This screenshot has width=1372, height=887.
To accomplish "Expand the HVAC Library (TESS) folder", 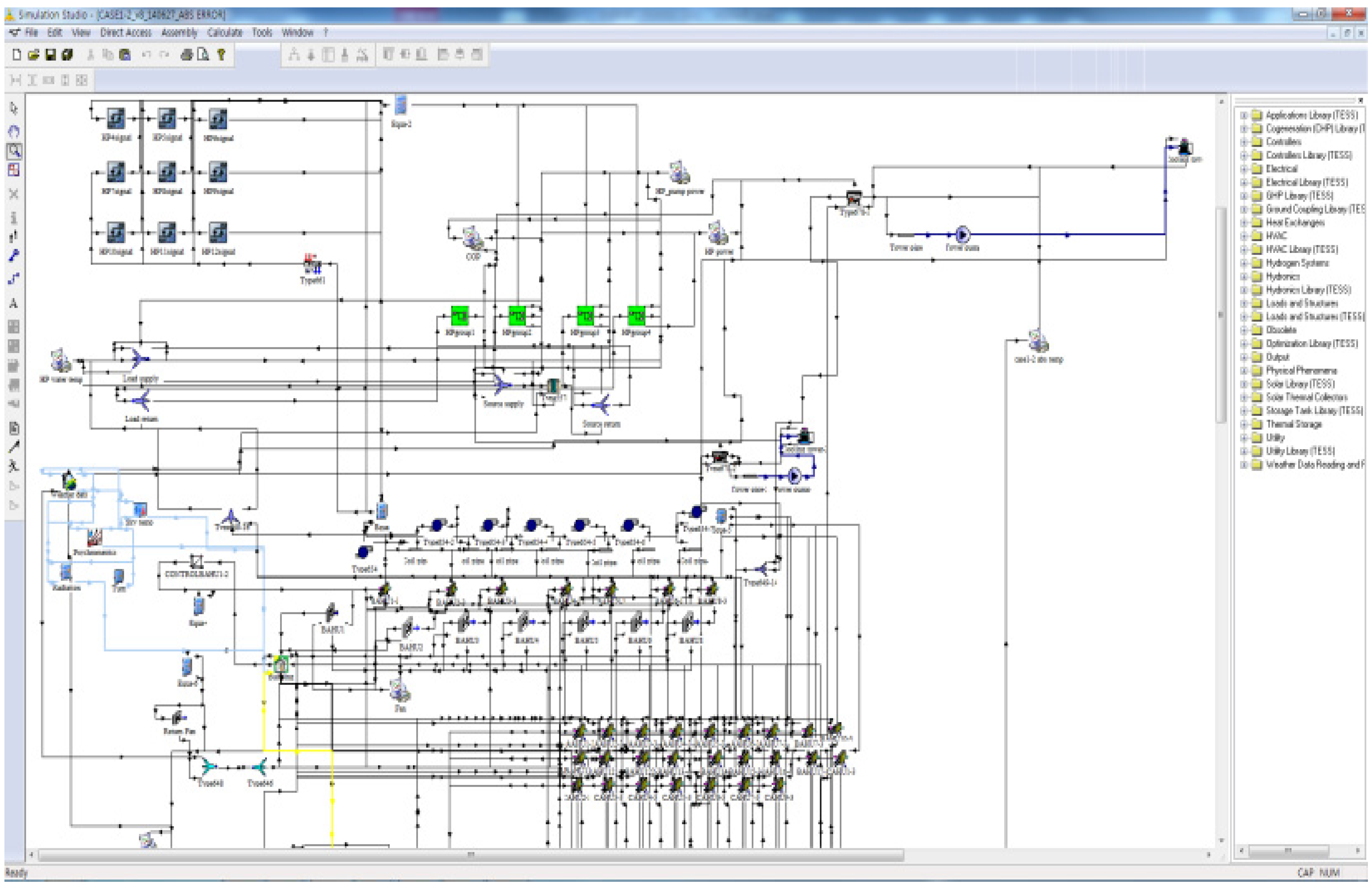I will click(x=1244, y=250).
